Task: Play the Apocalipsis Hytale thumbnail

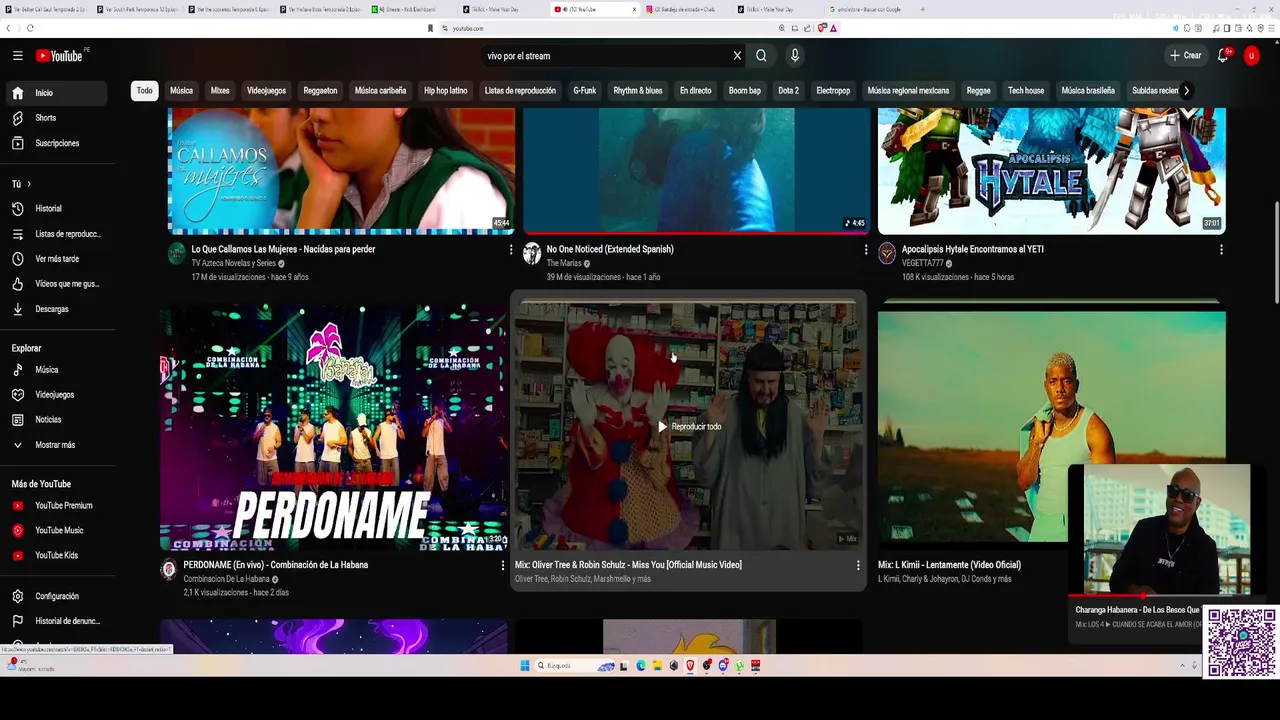Action: (x=1051, y=171)
